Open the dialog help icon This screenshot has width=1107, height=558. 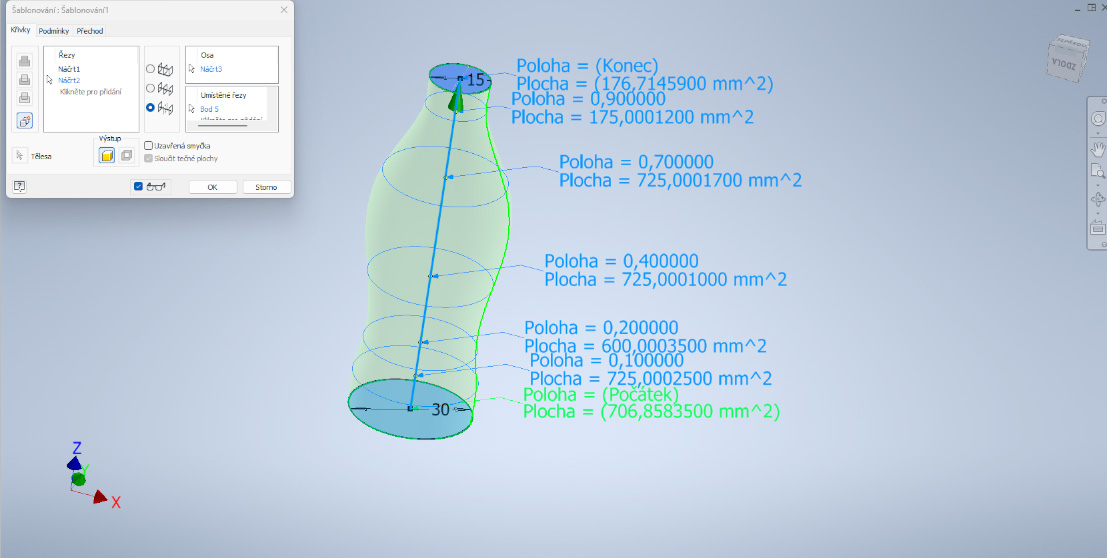coord(19,187)
